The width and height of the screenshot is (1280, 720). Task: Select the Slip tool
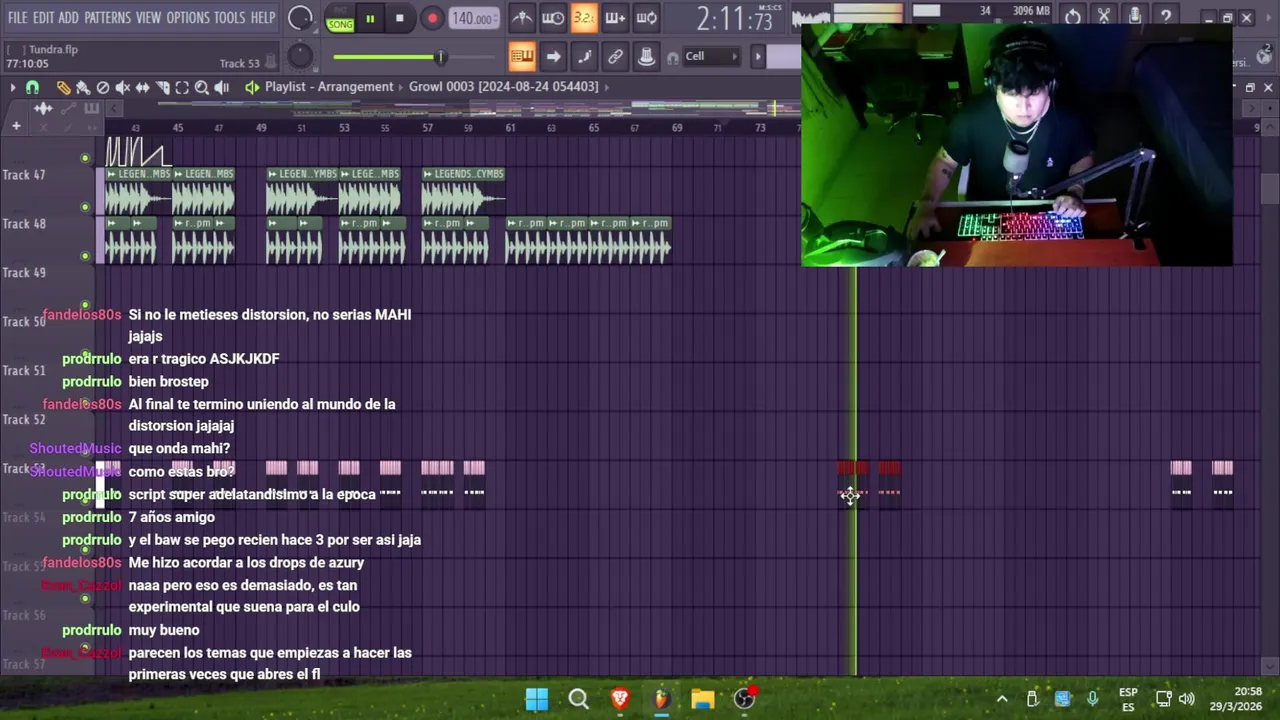(x=142, y=87)
